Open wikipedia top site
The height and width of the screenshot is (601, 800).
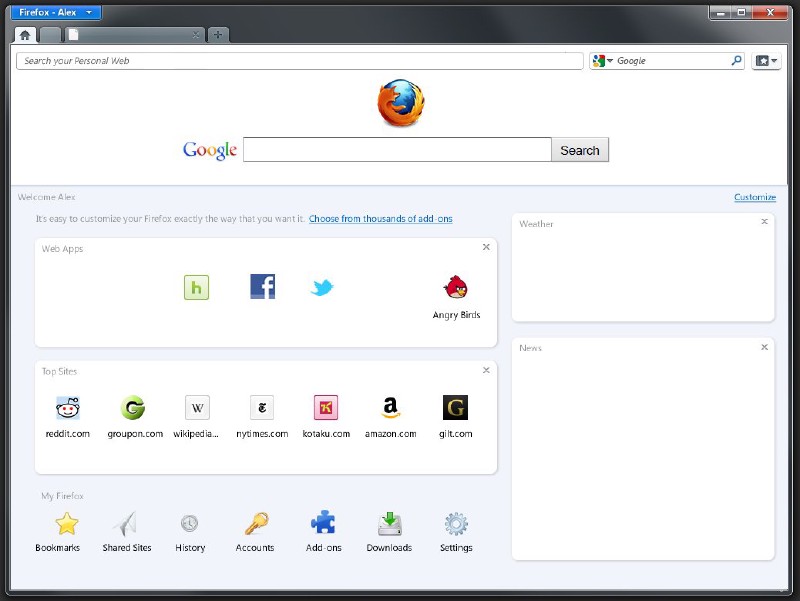tap(196, 417)
